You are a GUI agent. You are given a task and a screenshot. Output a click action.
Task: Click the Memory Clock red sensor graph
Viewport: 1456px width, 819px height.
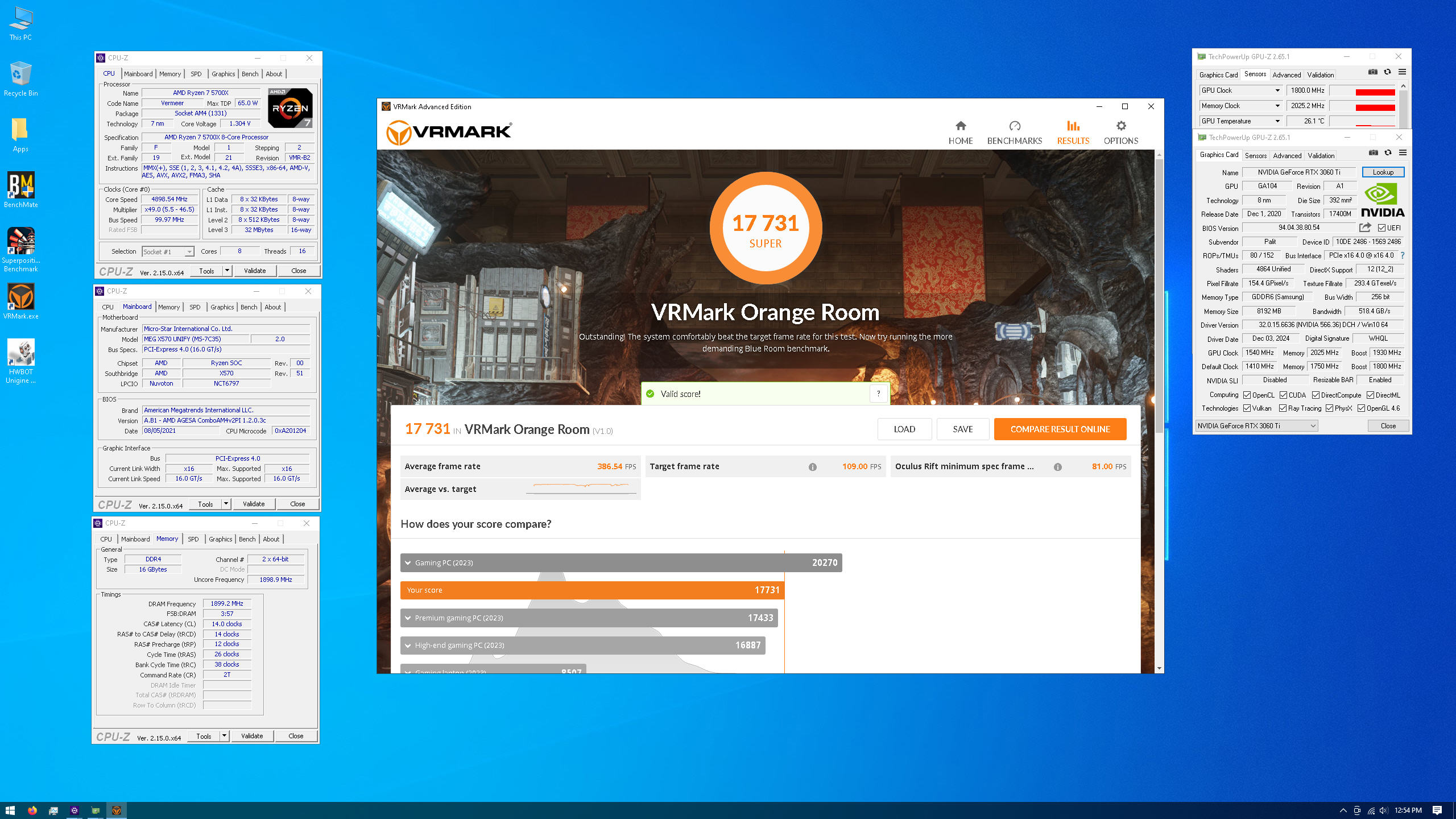[1363, 106]
